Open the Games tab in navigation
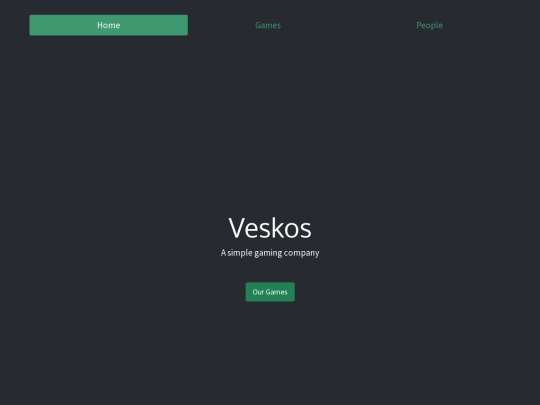The image size is (540, 405). [x=268, y=25]
